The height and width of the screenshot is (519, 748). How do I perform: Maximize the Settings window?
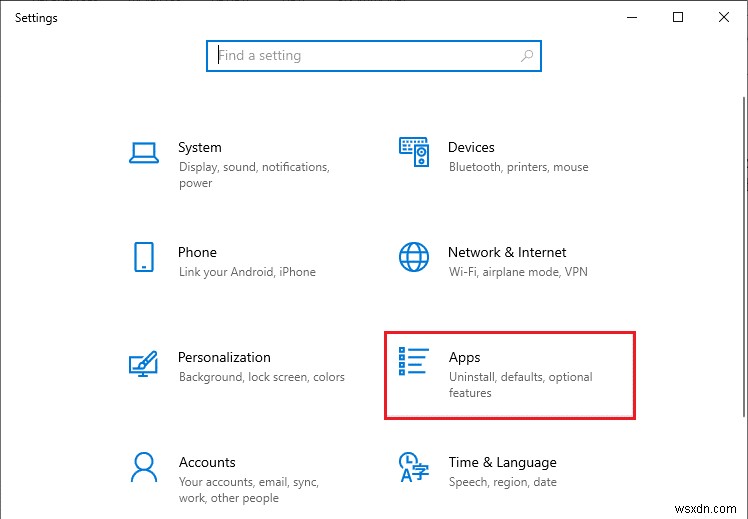pos(678,17)
